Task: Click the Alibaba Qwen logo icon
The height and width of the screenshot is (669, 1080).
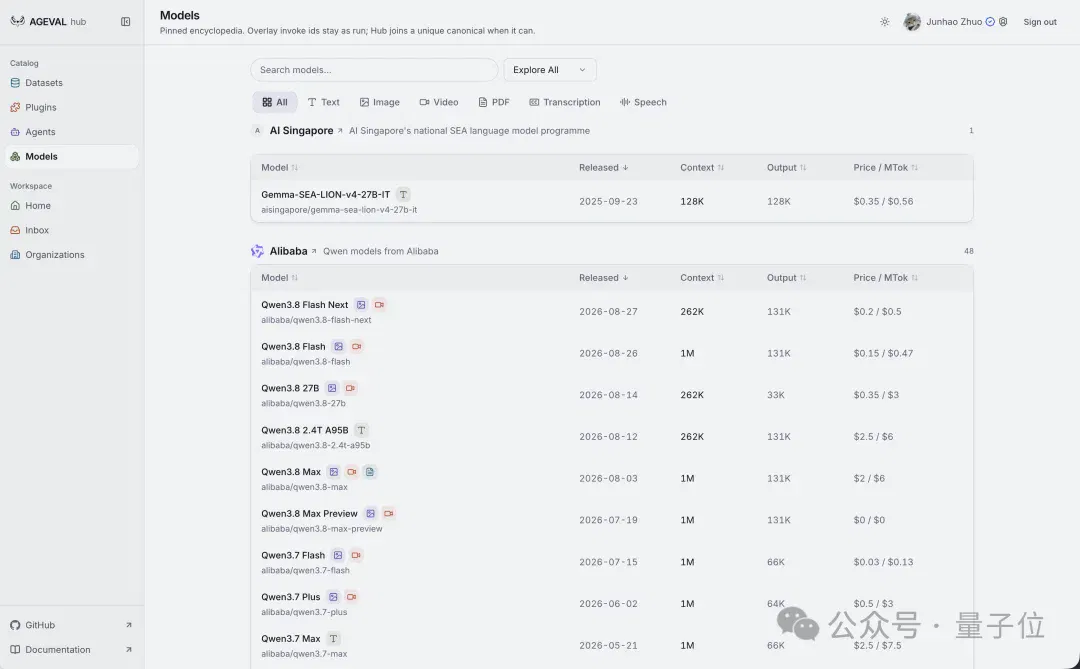Action: pyautogui.click(x=257, y=251)
